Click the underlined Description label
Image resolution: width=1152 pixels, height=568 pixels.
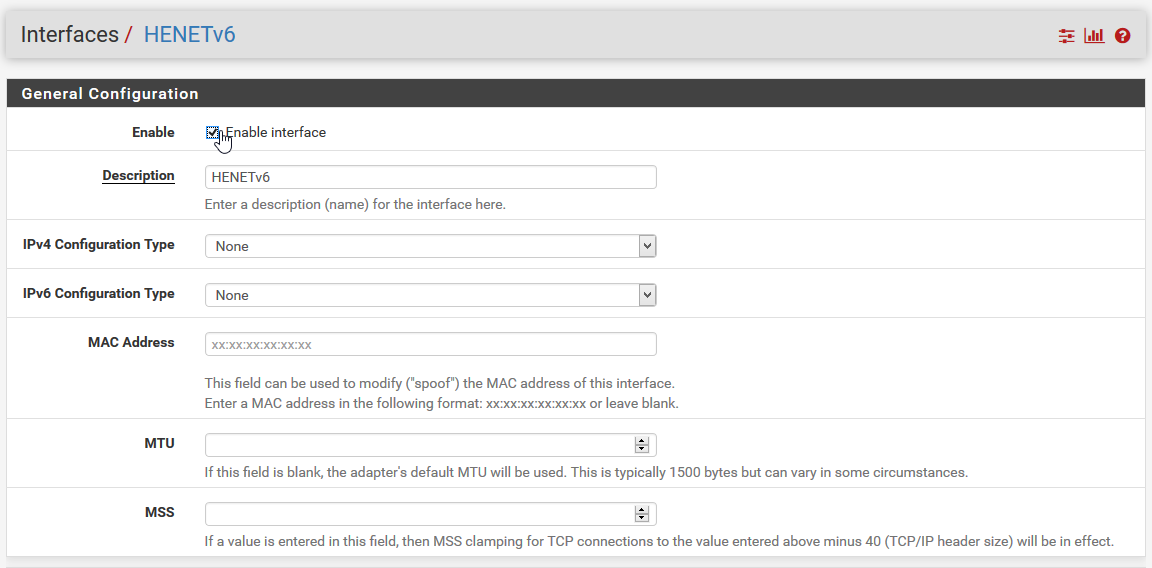pos(138,176)
